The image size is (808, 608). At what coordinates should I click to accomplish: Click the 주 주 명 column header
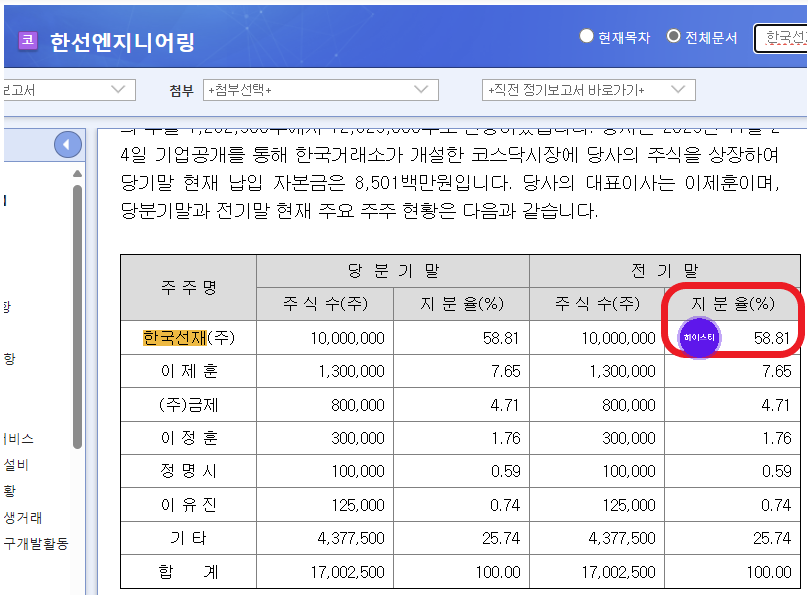[189, 288]
